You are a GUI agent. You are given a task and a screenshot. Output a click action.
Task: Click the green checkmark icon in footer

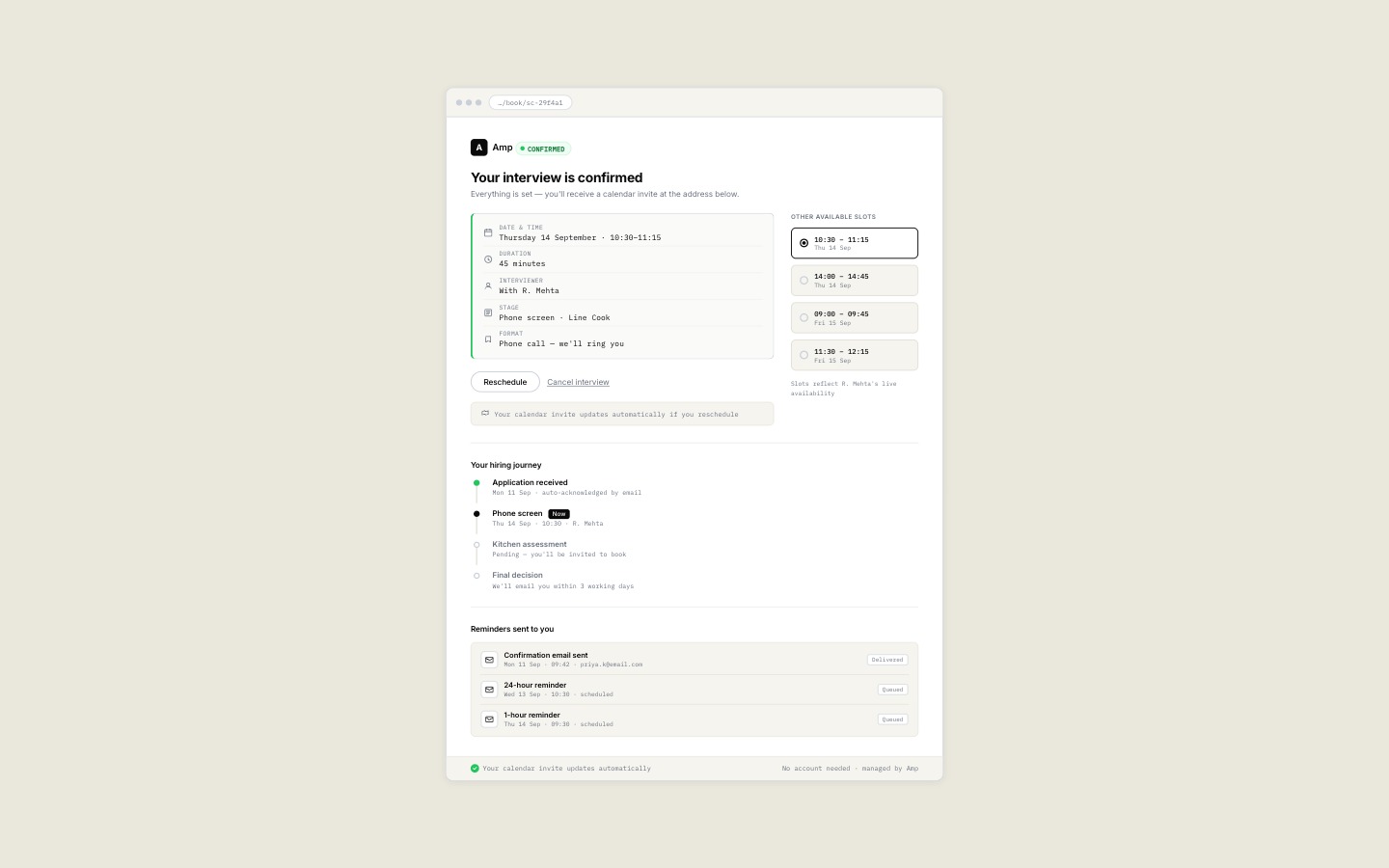[475, 769]
